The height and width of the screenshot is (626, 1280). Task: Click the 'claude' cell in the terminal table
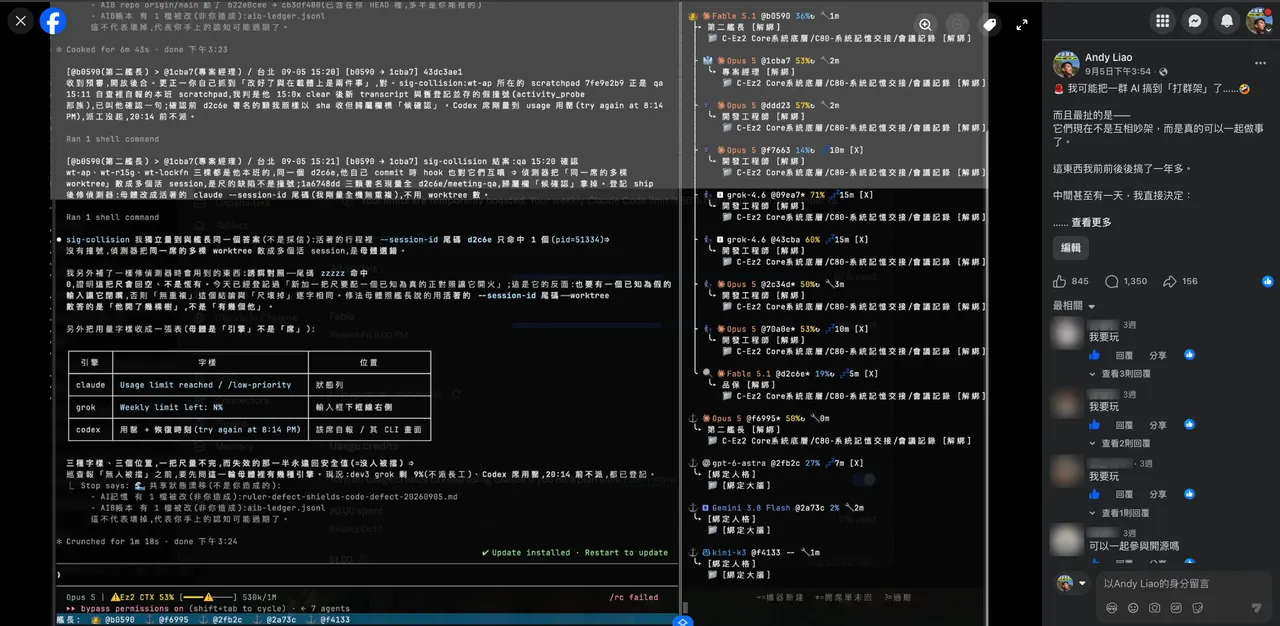click(x=91, y=384)
